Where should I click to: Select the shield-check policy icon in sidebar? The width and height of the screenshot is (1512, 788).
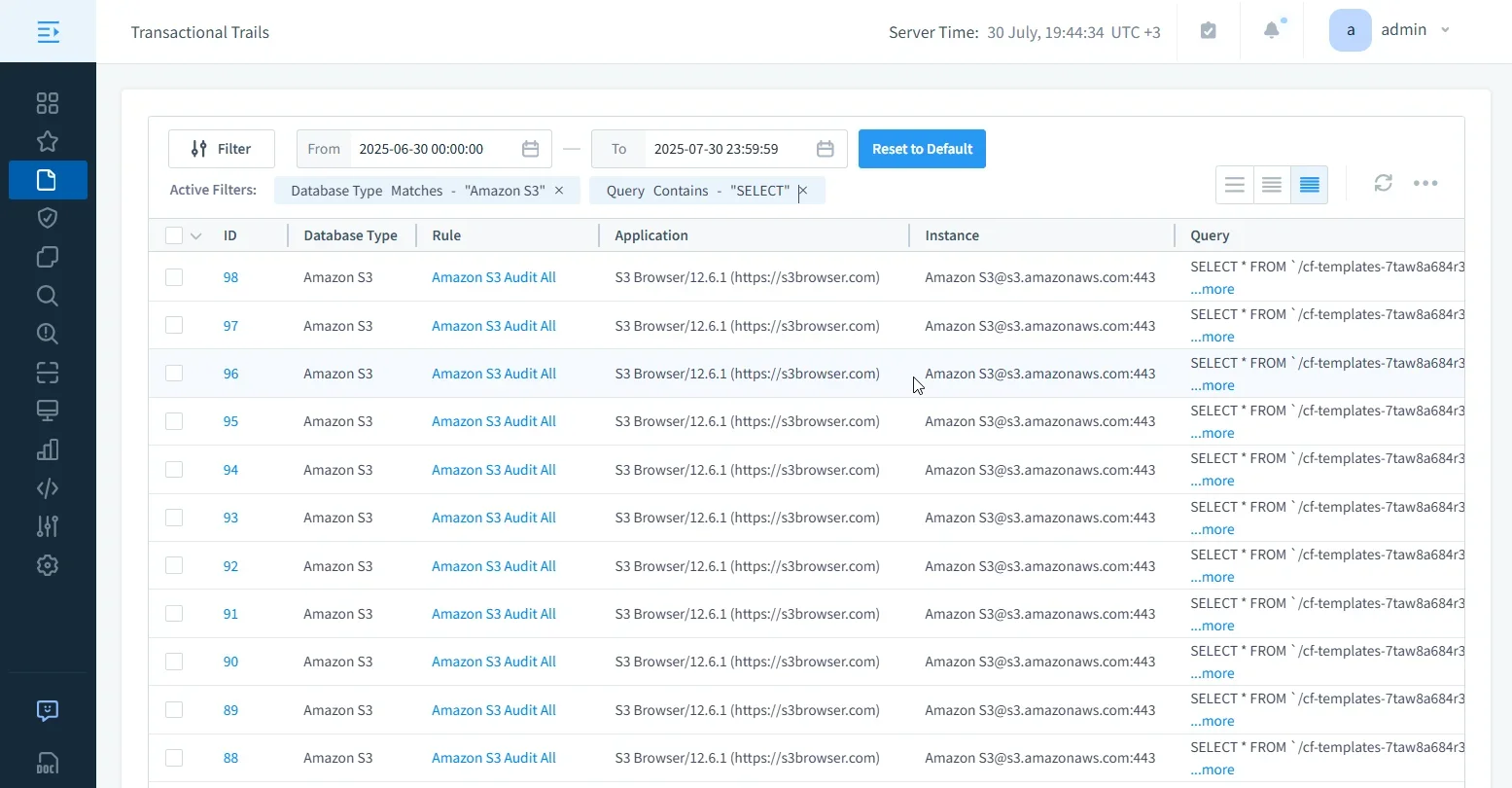pos(47,218)
